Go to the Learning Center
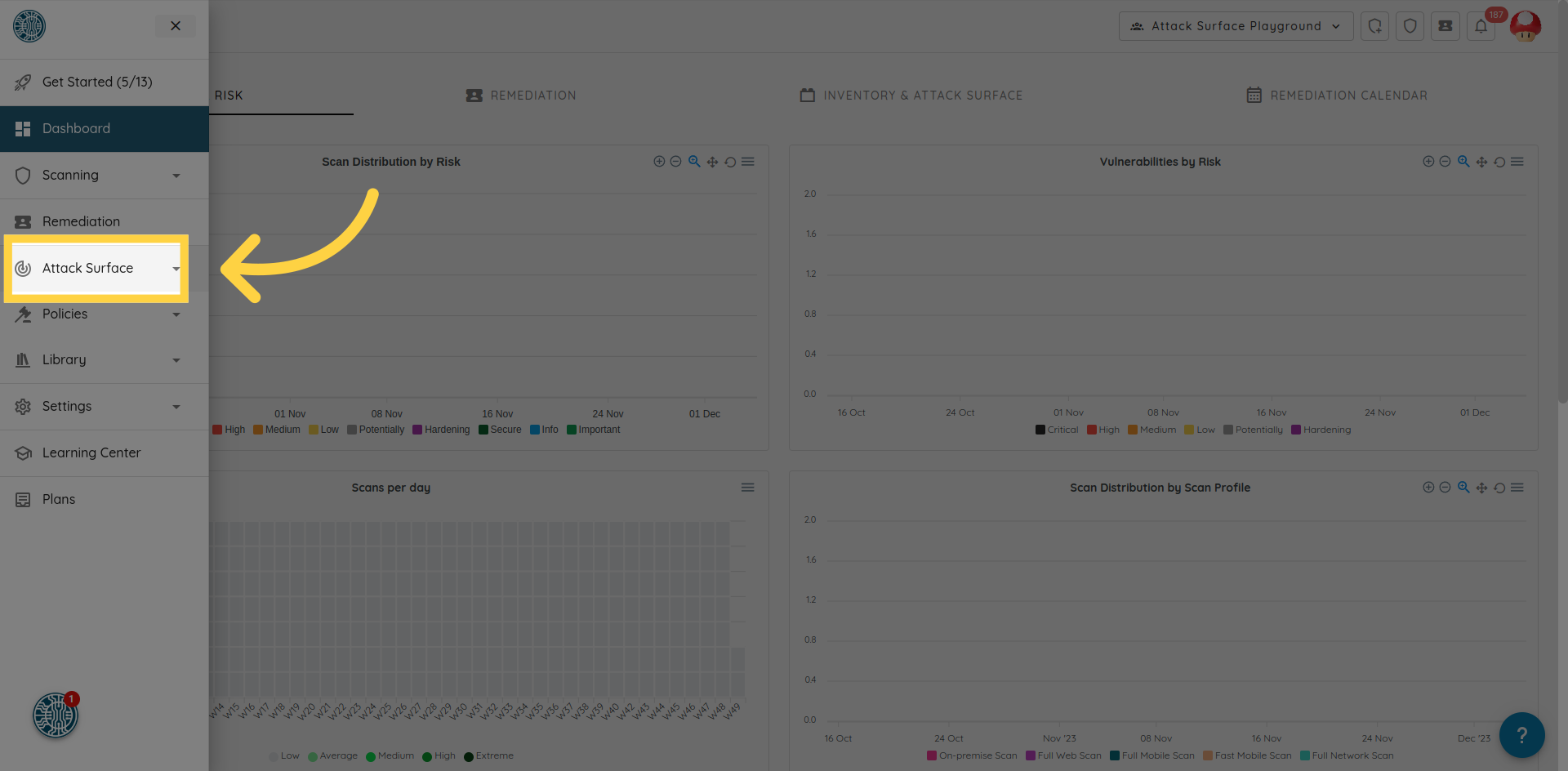The width and height of the screenshot is (1568, 771). pos(91,453)
